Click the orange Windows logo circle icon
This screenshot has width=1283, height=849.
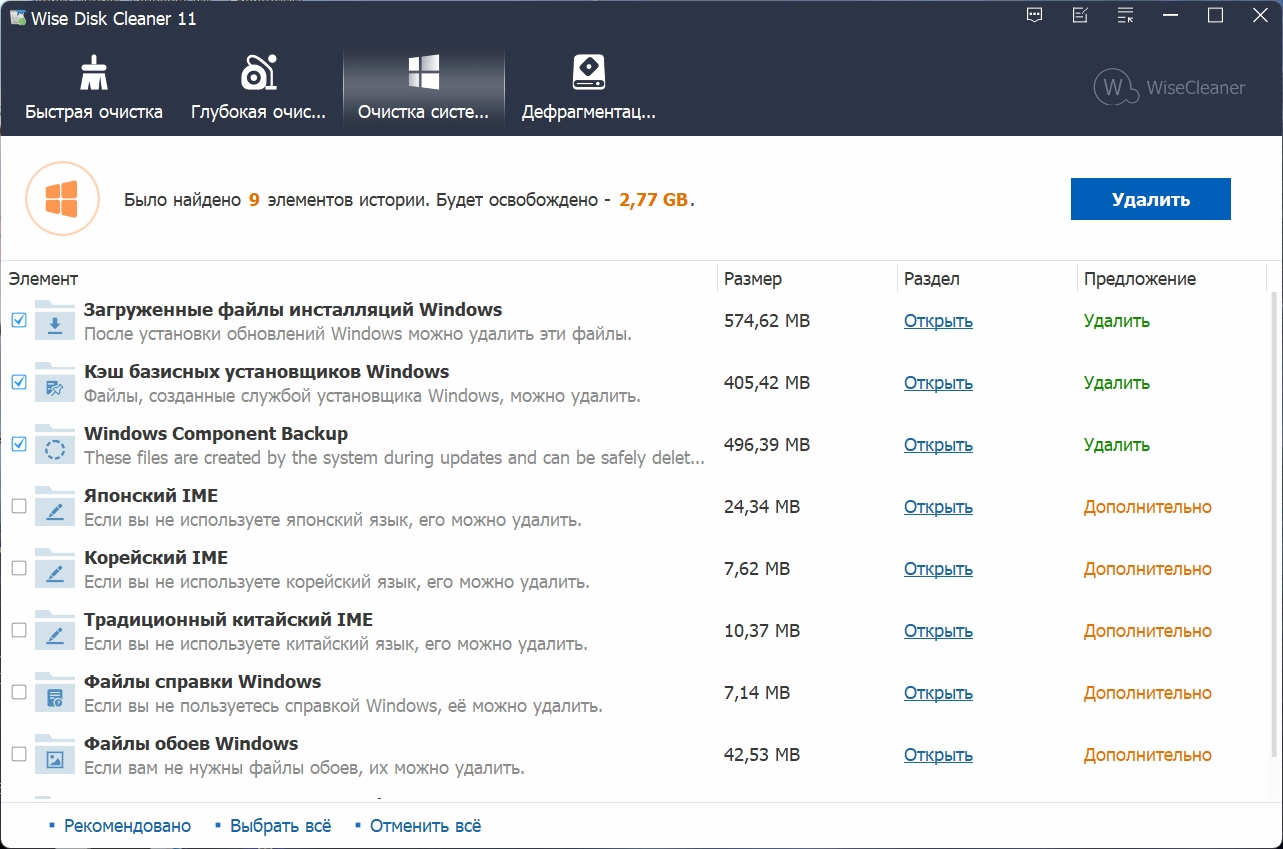coord(62,199)
